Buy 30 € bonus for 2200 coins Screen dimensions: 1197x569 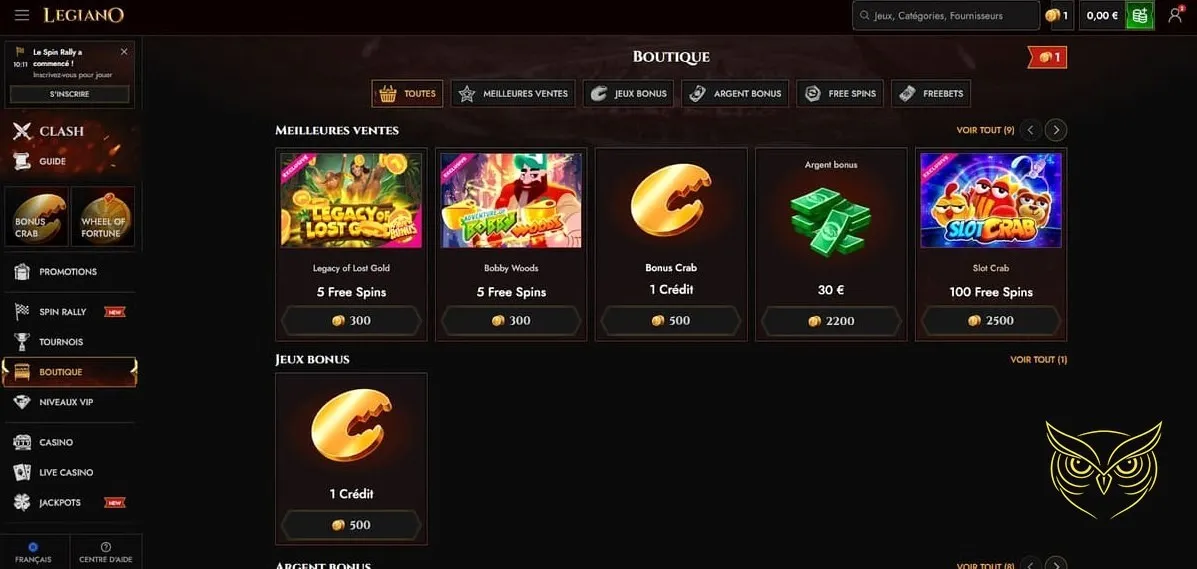click(831, 321)
